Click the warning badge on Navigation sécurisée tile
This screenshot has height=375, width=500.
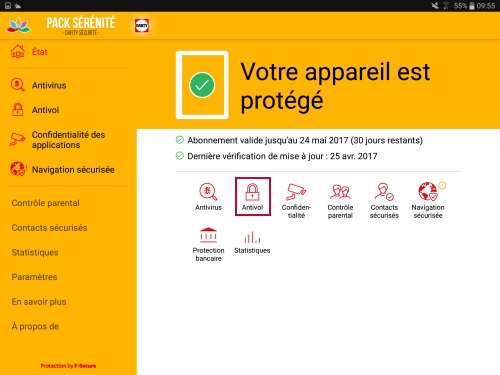tap(442, 185)
